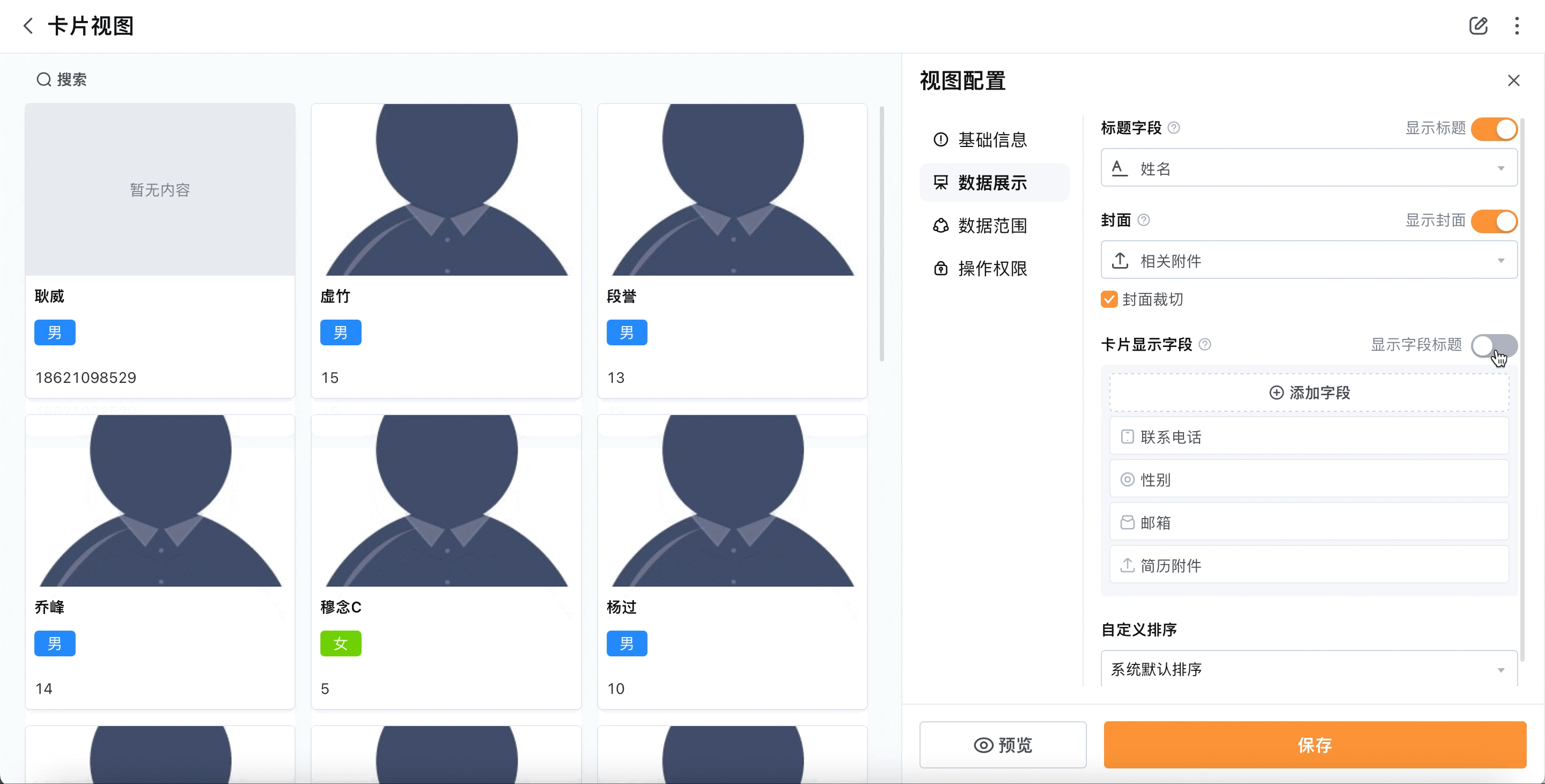This screenshot has width=1545, height=784.
Task: Click the 卡片视图 page title
Action: (91, 26)
